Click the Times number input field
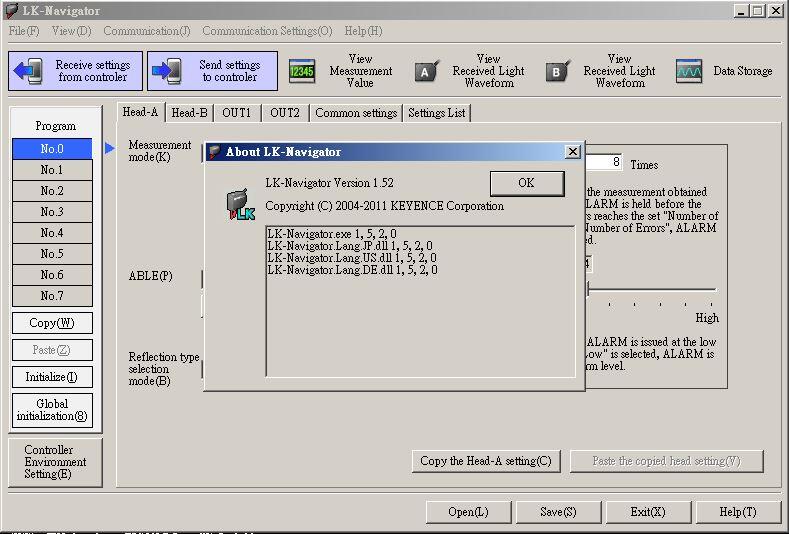This screenshot has height=534, width=789. point(604,162)
